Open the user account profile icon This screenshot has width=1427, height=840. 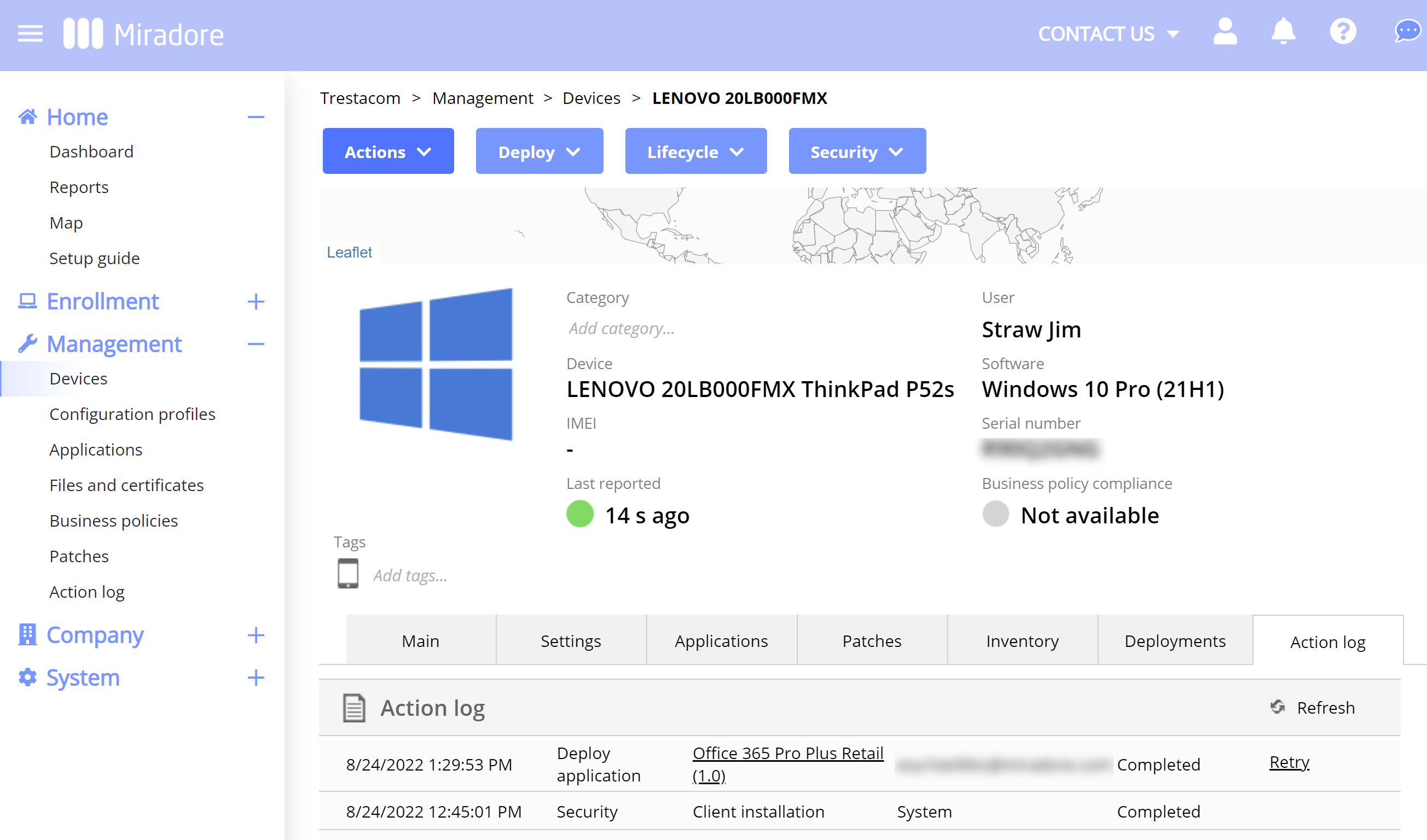[x=1225, y=32]
